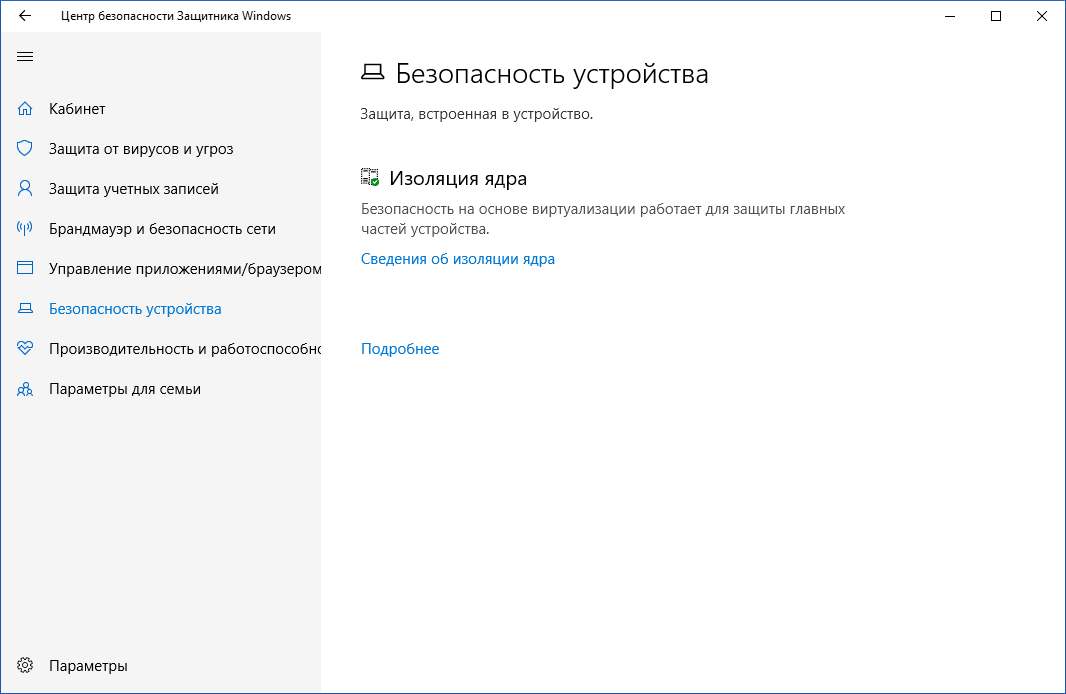Screen dimensions: 1066x694
Task: Click the firewall network icon in sidebar
Action: click(x=24, y=228)
